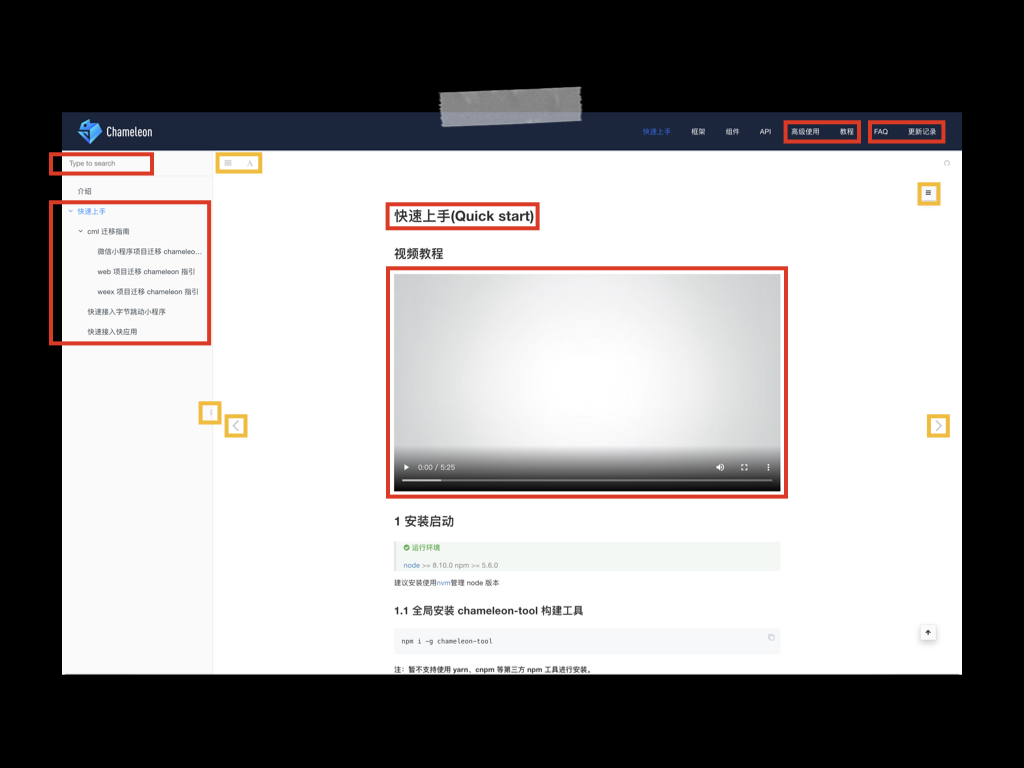Follow the nvm link
1024x768 pixels.
point(443,583)
